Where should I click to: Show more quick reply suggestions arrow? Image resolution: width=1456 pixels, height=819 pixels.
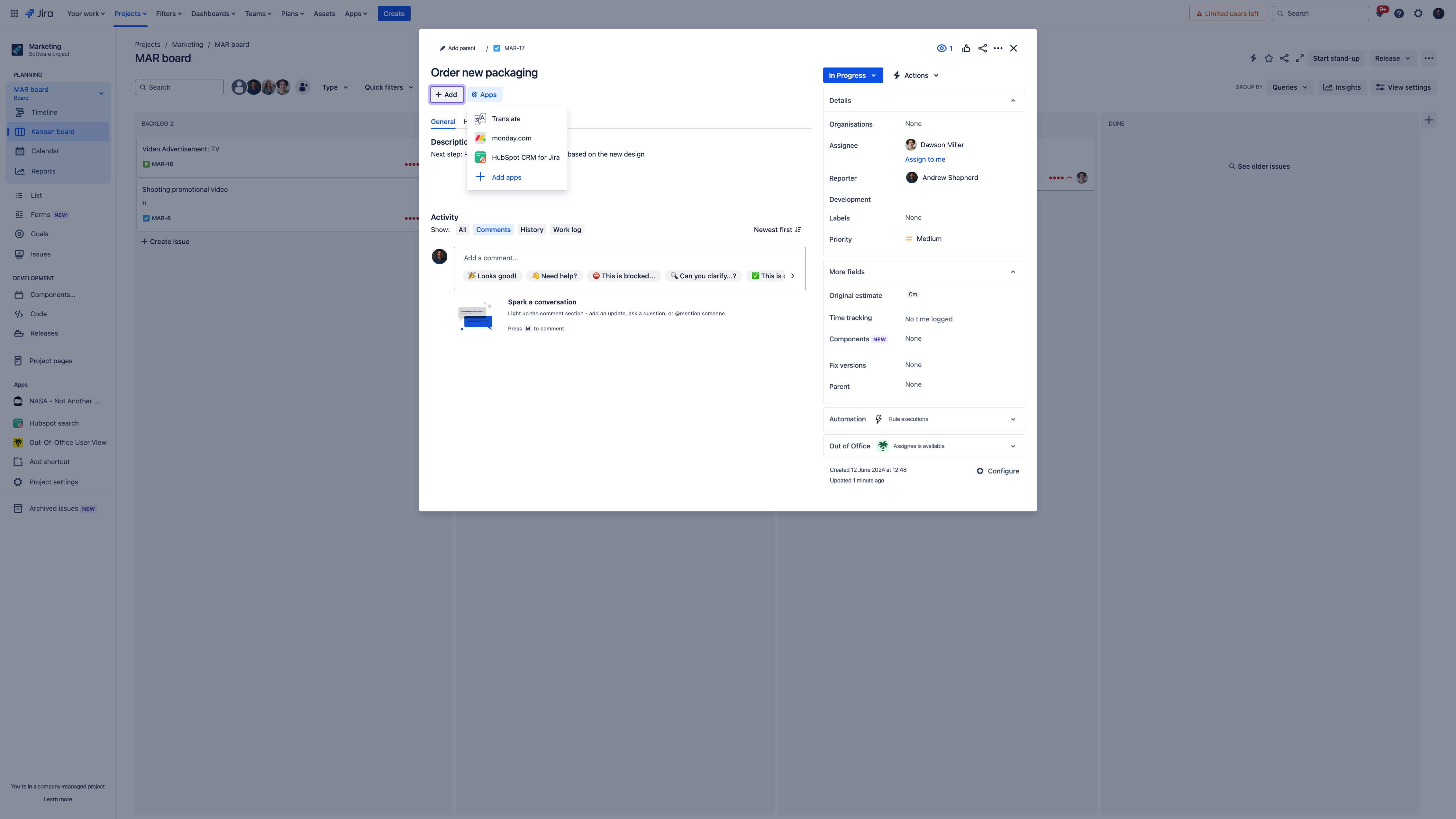pos(792,276)
